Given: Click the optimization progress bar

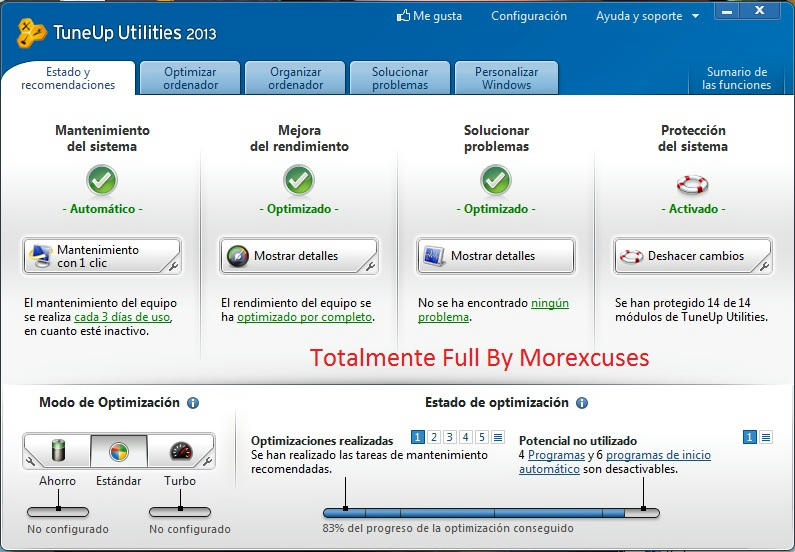Looking at the screenshot, I should 491,513.
